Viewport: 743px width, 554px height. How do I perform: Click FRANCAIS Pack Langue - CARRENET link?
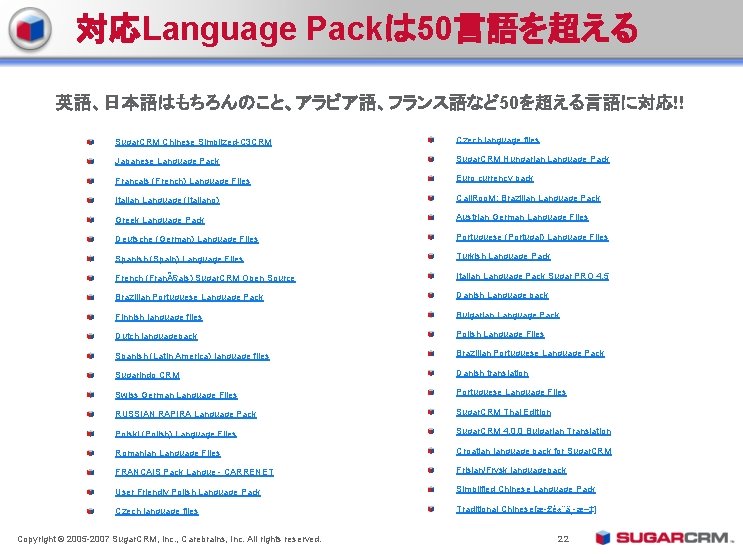pyautogui.click(x=194, y=472)
